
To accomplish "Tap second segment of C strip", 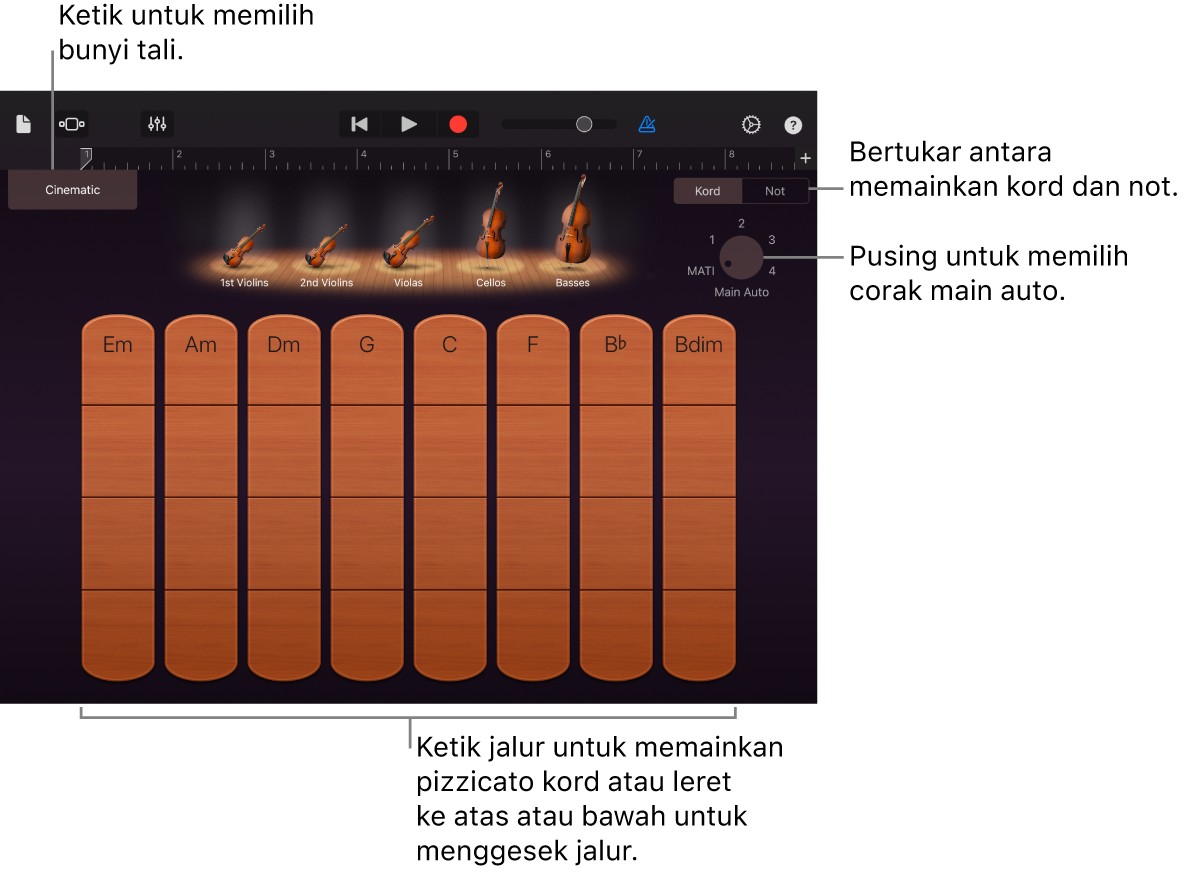I will 450,452.
